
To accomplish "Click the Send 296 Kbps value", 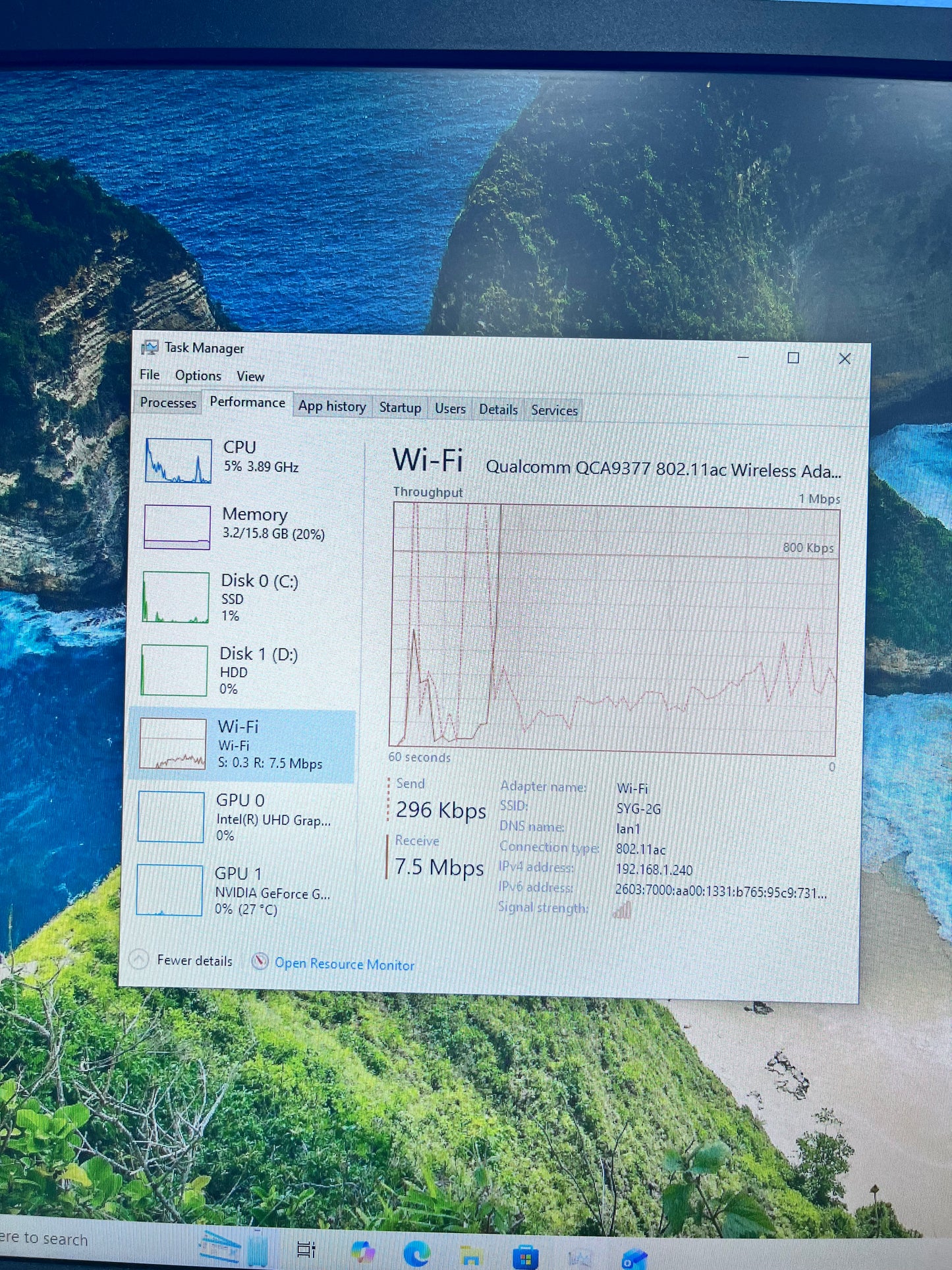I will [x=441, y=810].
